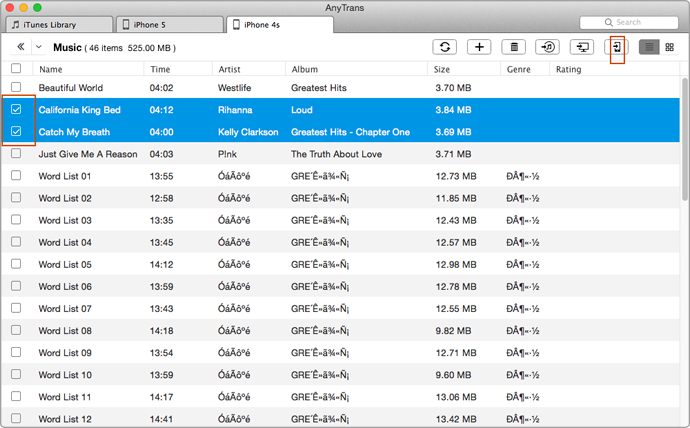Sort by the Artist column header
The image size is (690, 428).
pos(249,69)
